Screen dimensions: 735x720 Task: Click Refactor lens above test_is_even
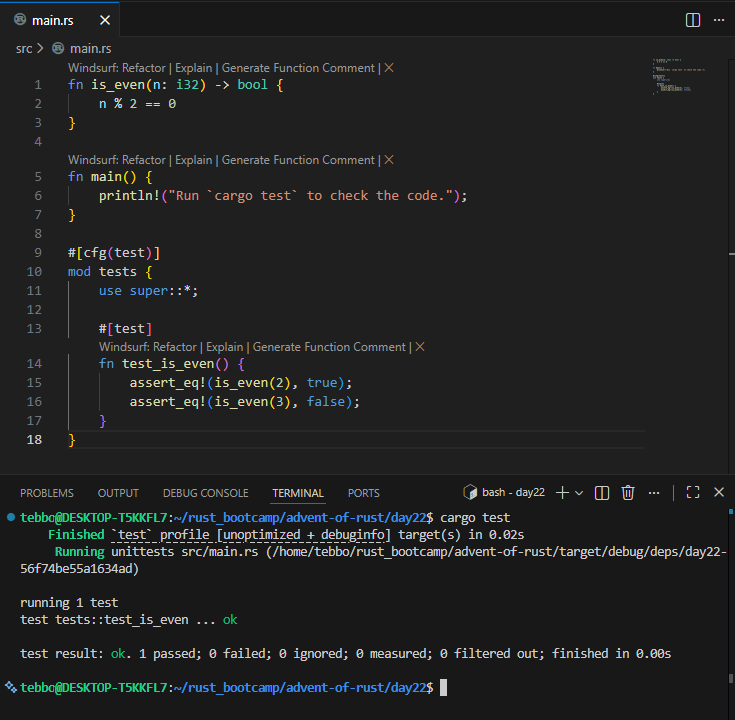click(174, 347)
